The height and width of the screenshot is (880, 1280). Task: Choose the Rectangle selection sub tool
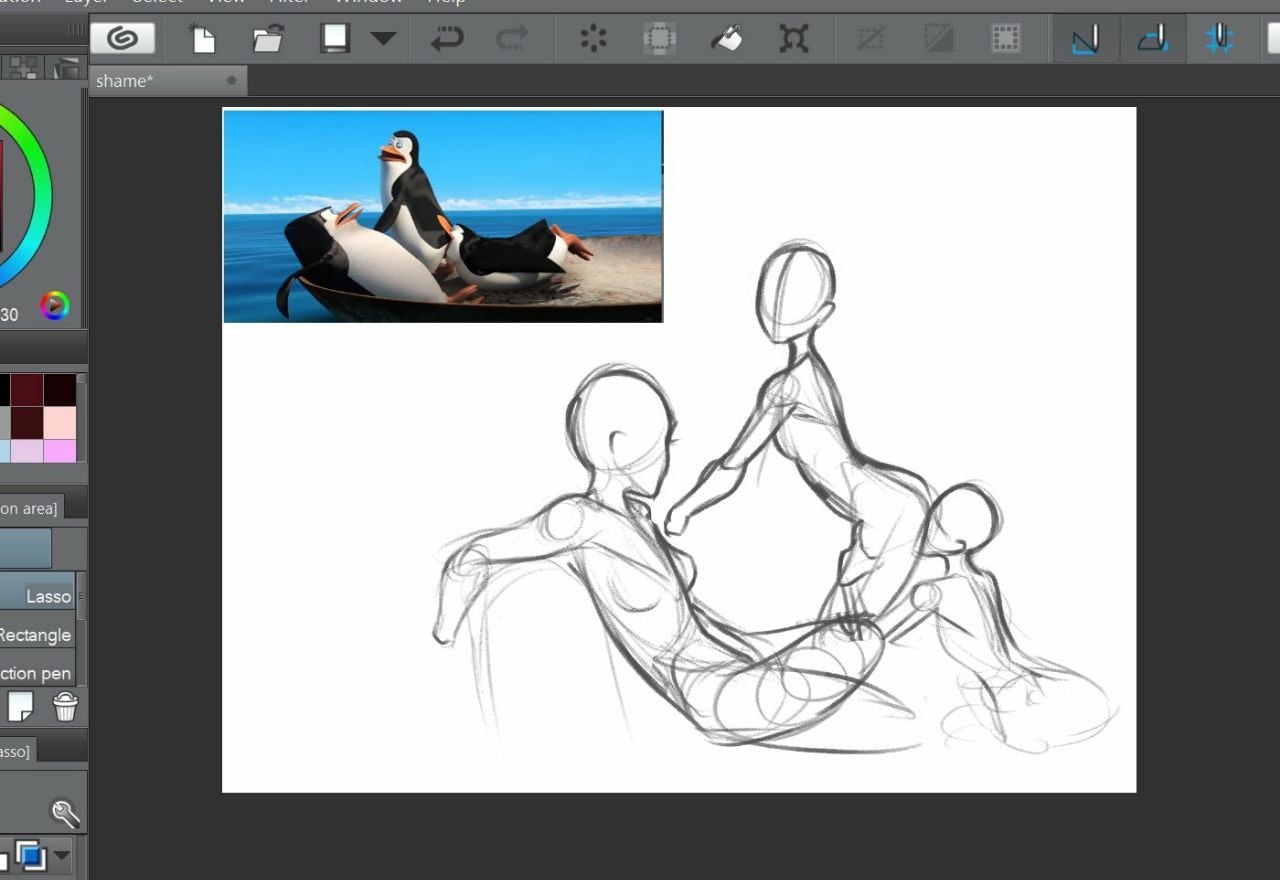(x=36, y=635)
